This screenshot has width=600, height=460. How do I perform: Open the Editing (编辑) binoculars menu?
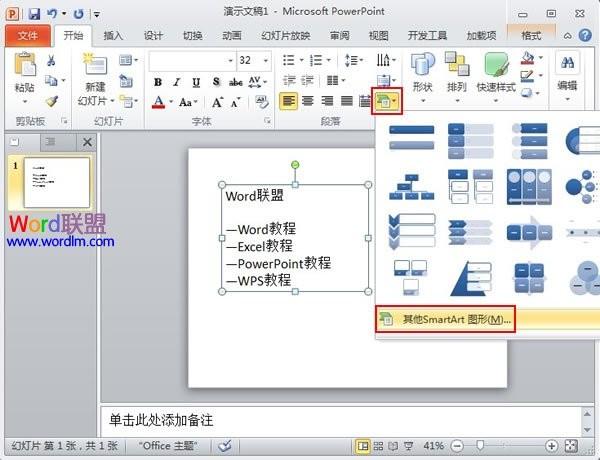(567, 78)
